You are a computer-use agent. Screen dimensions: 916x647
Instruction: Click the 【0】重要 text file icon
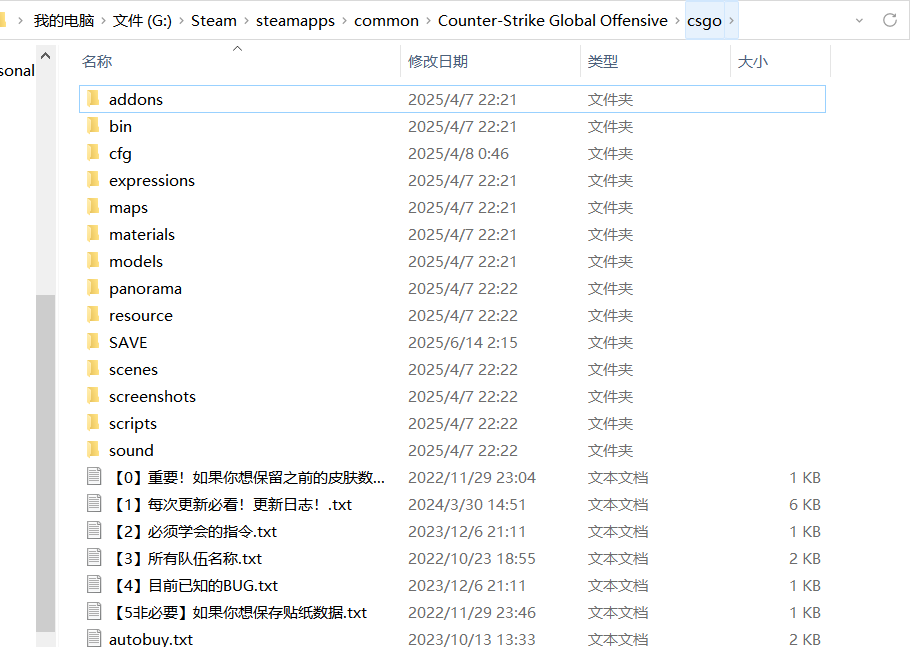(x=94, y=476)
